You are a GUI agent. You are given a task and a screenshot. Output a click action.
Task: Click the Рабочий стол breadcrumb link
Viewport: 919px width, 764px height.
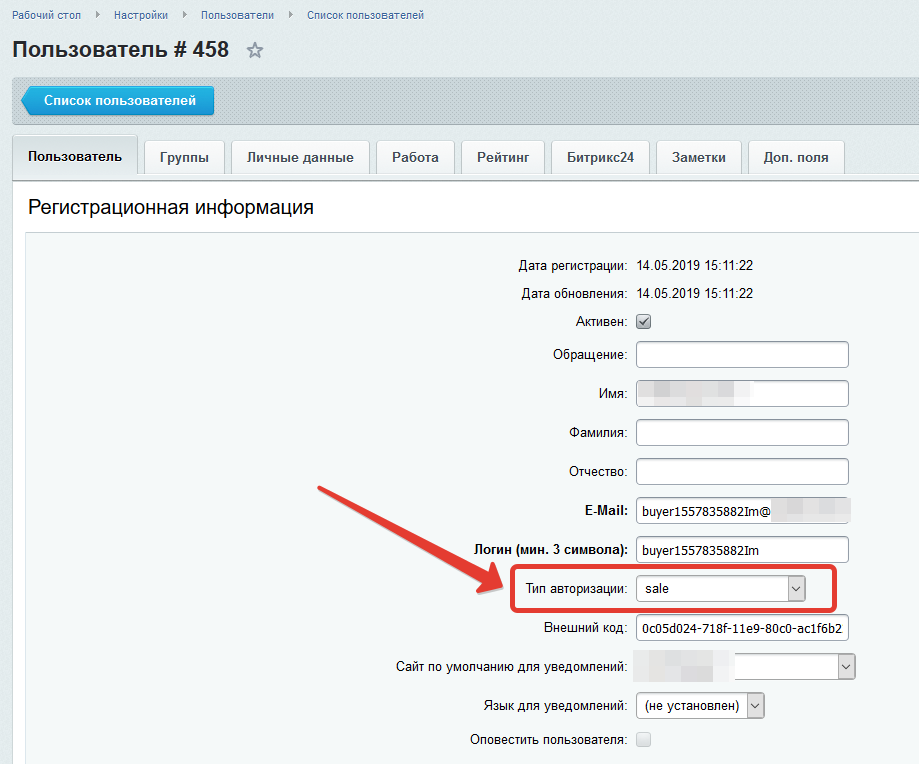[46, 15]
